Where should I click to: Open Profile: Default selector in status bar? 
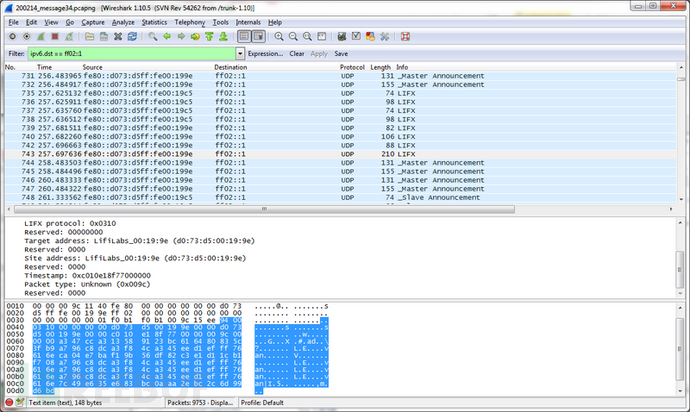click(262, 402)
